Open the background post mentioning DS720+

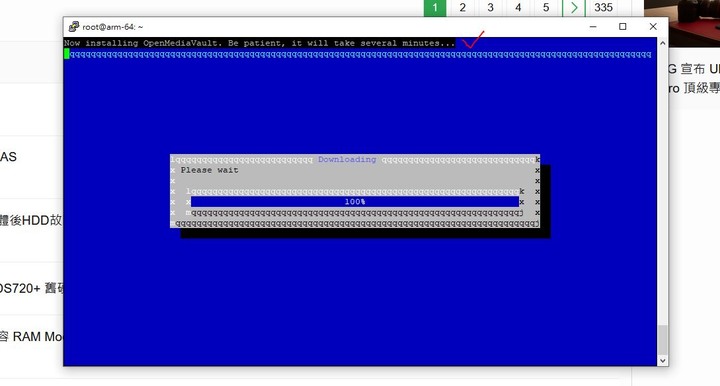[31, 288]
